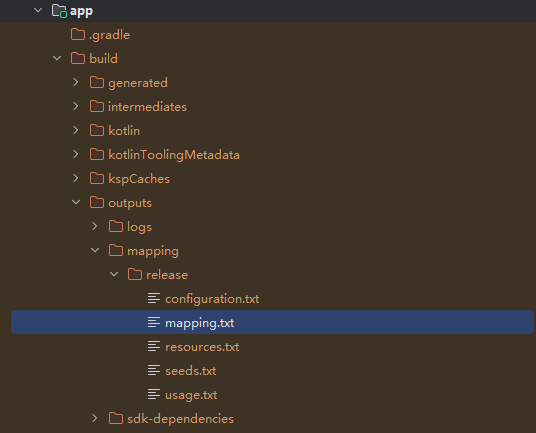Select the outputs folder name
Viewport: 536px width, 433px height.
pyautogui.click(x=130, y=203)
